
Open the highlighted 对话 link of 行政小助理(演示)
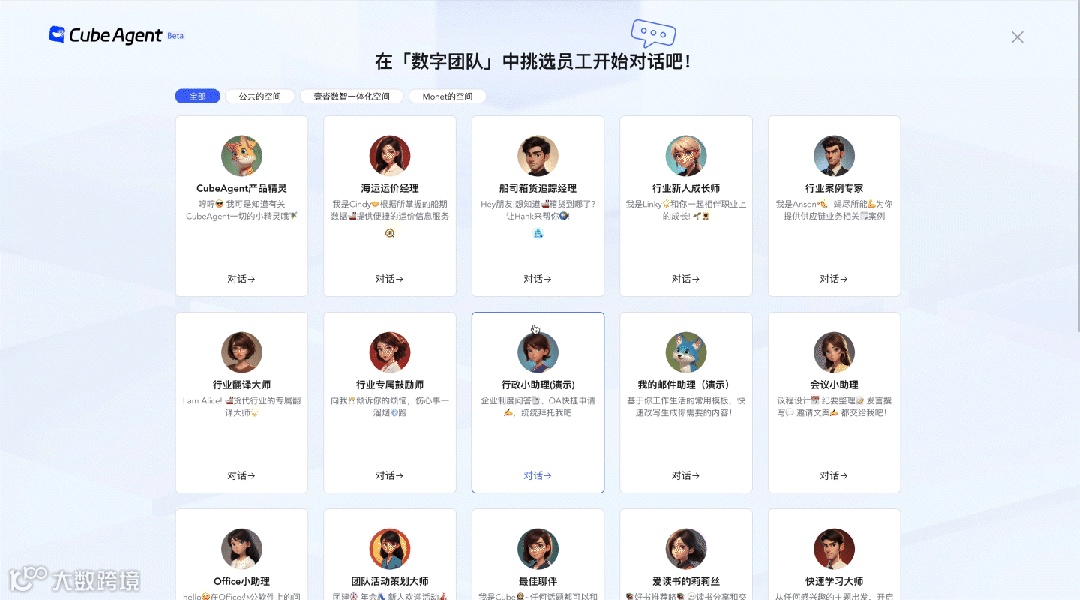538,475
